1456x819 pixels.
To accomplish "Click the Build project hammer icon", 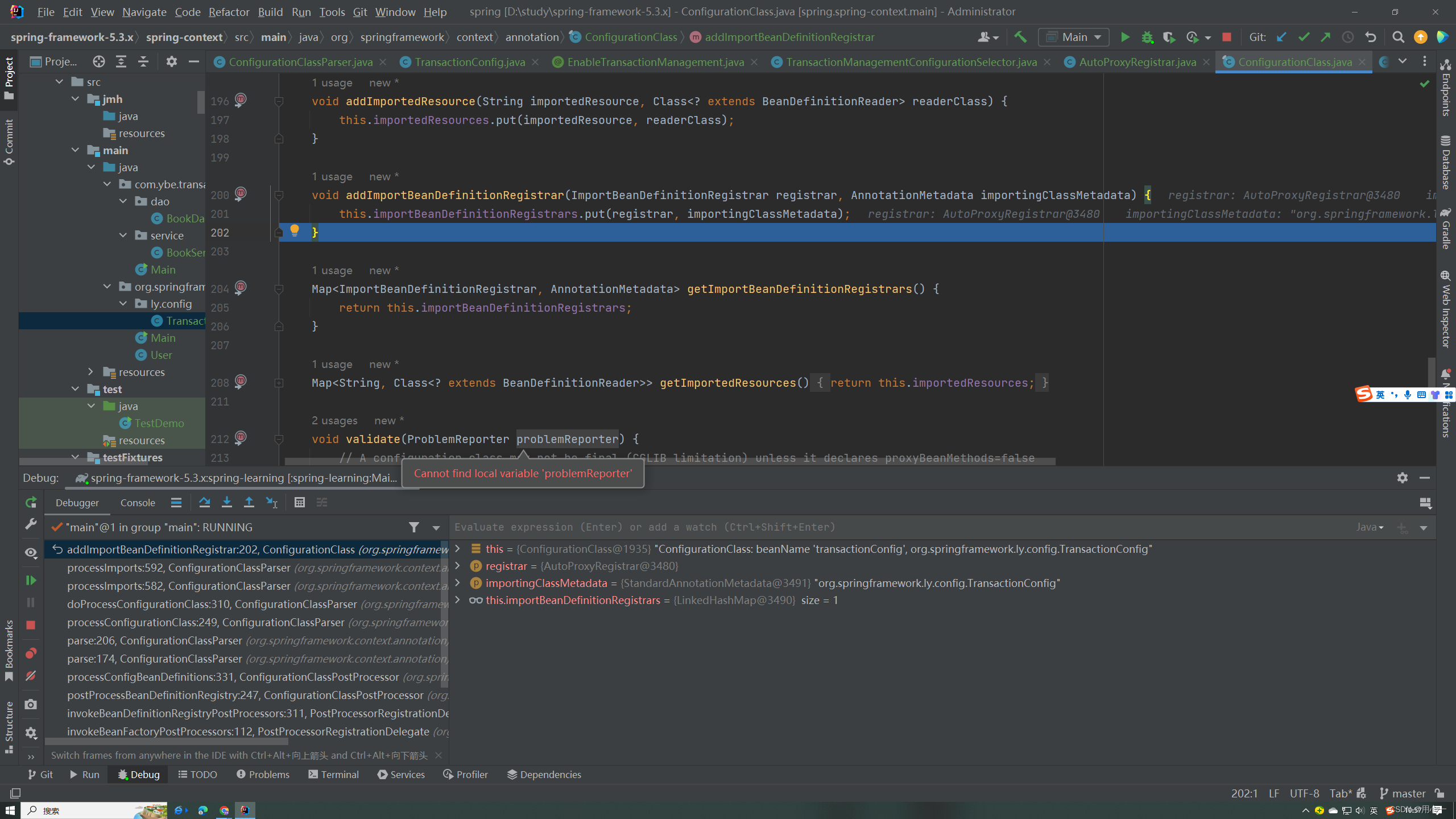I will coord(1020,37).
